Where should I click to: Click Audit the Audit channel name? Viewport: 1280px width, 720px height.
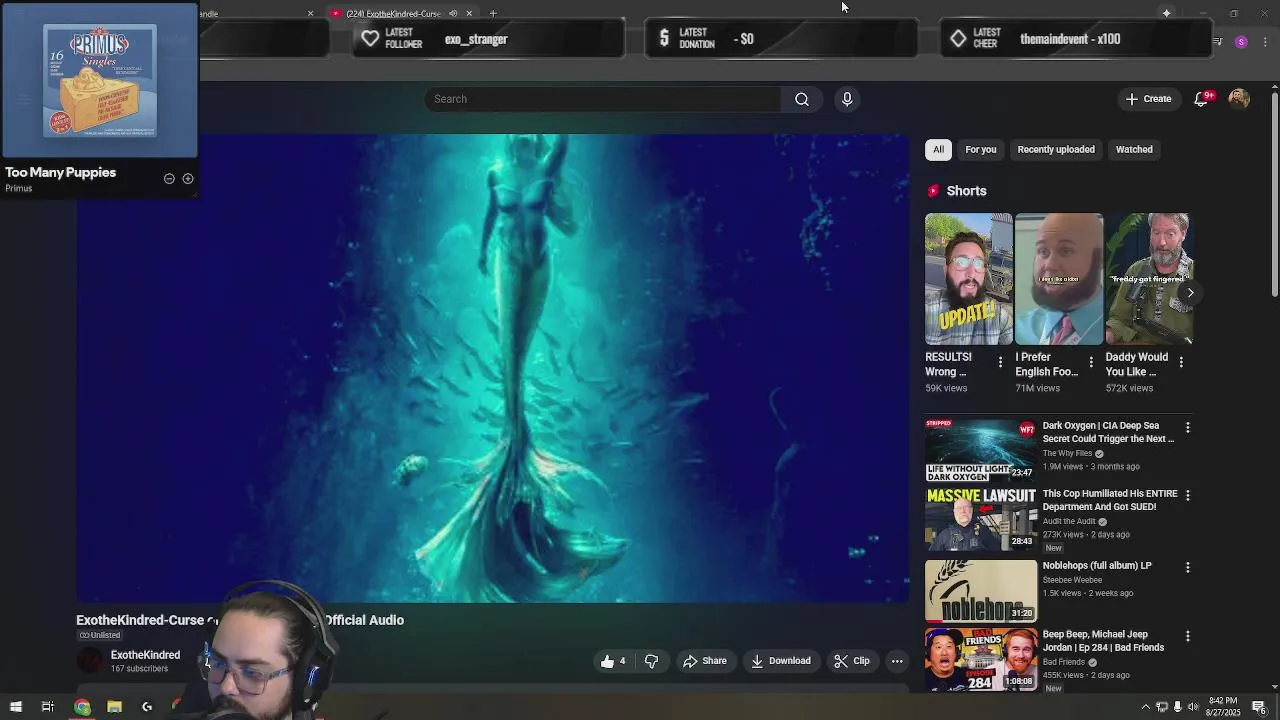click(1069, 522)
